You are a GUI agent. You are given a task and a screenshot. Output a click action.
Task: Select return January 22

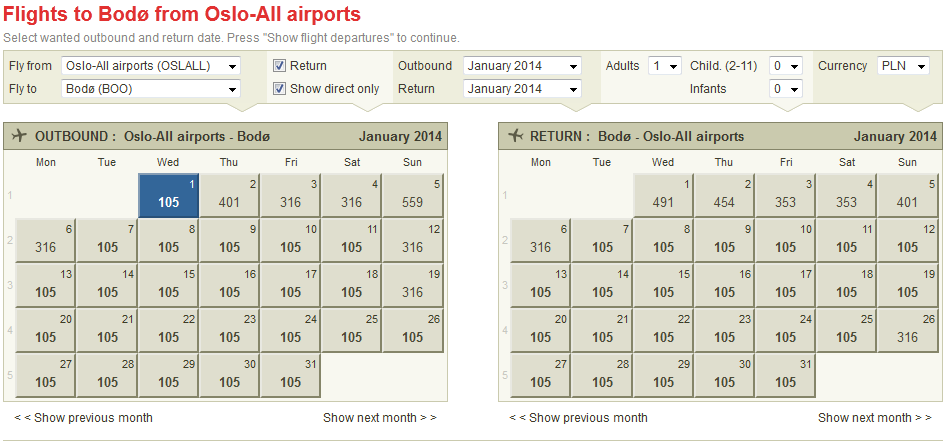tap(664, 330)
